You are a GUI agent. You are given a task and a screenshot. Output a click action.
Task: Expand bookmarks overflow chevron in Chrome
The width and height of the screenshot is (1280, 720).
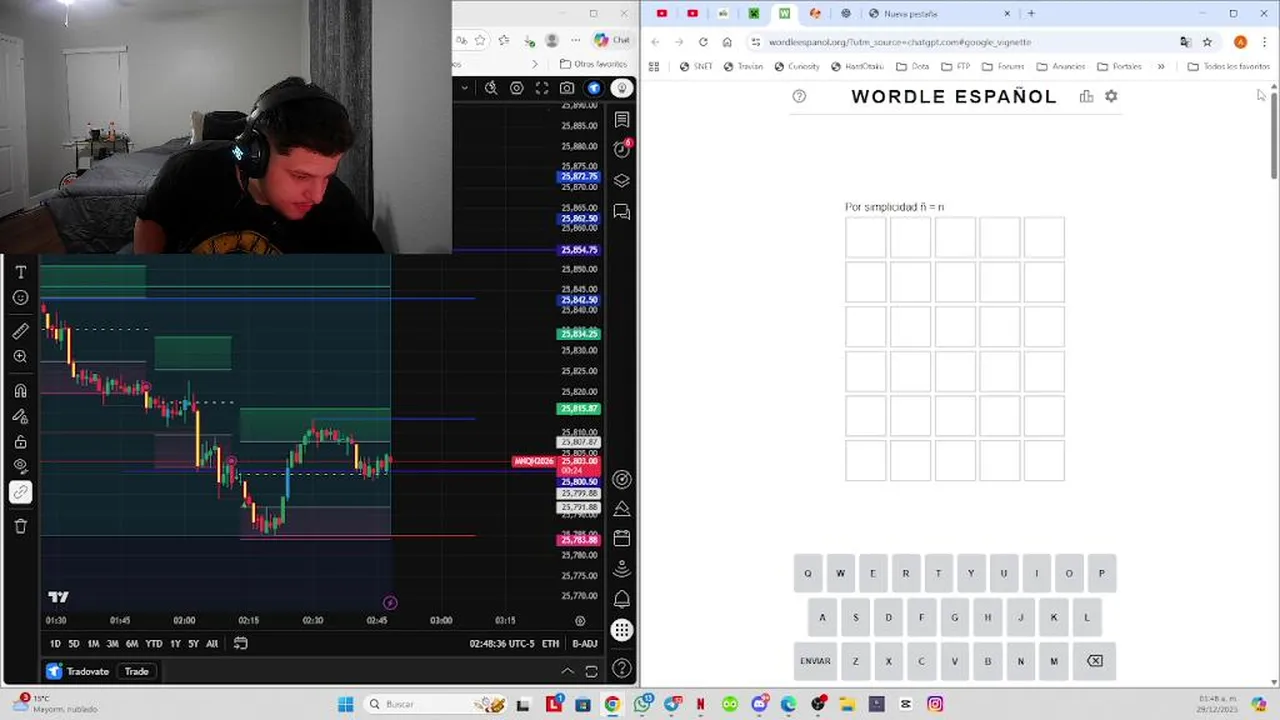click(x=1161, y=67)
